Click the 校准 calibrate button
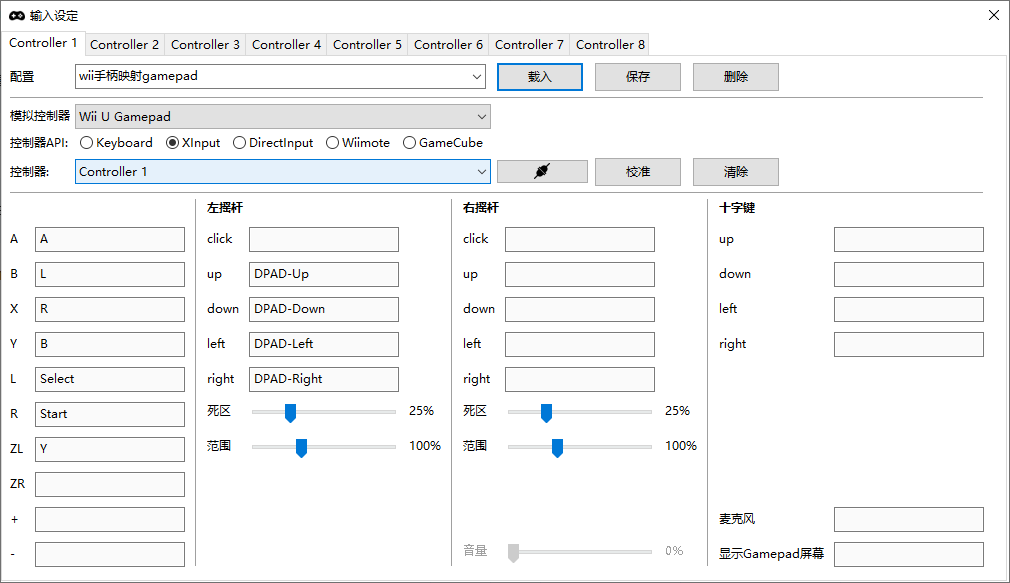Image resolution: width=1010 pixels, height=583 pixels. (x=638, y=171)
